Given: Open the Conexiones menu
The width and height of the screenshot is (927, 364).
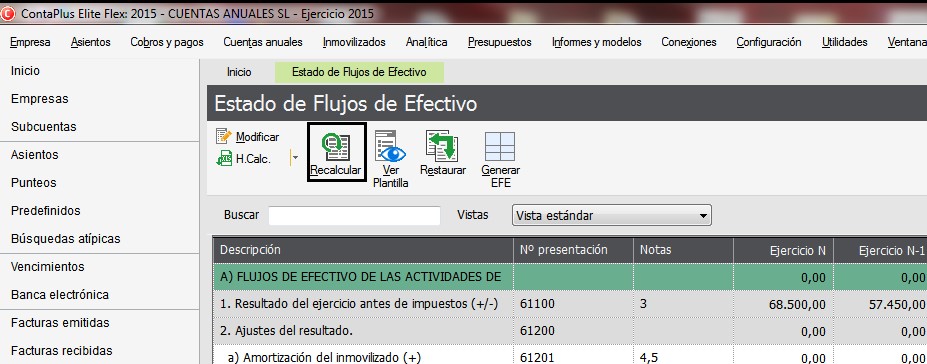Looking at the screenshot, I should [x=689, y=42].
